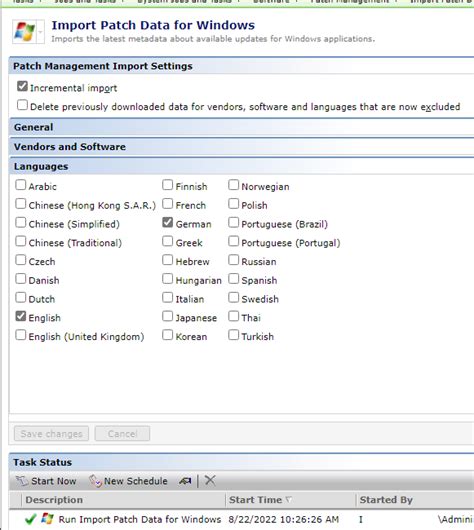Click the Started By column header
The height and width of the screenshot is (530, 474).
[415, 500]
